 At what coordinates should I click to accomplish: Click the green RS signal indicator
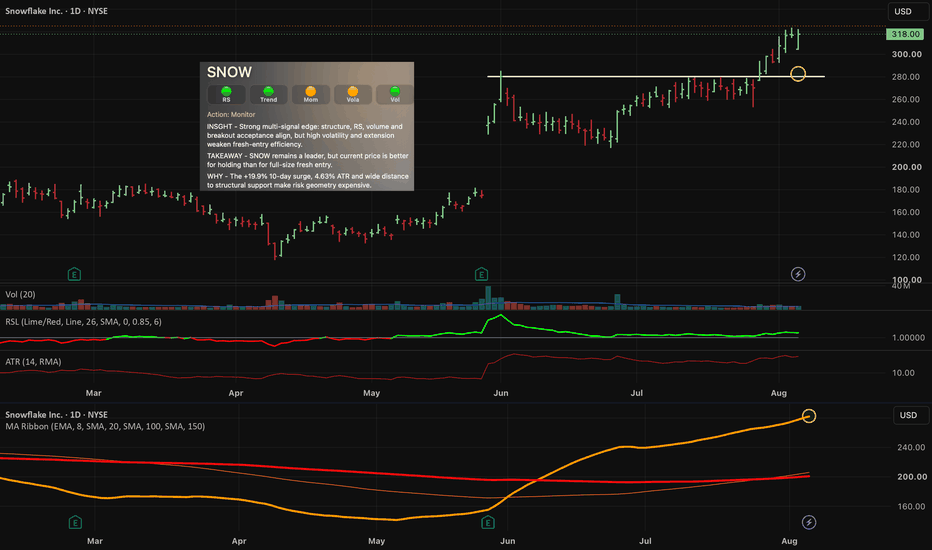click(x=226, y=94)
